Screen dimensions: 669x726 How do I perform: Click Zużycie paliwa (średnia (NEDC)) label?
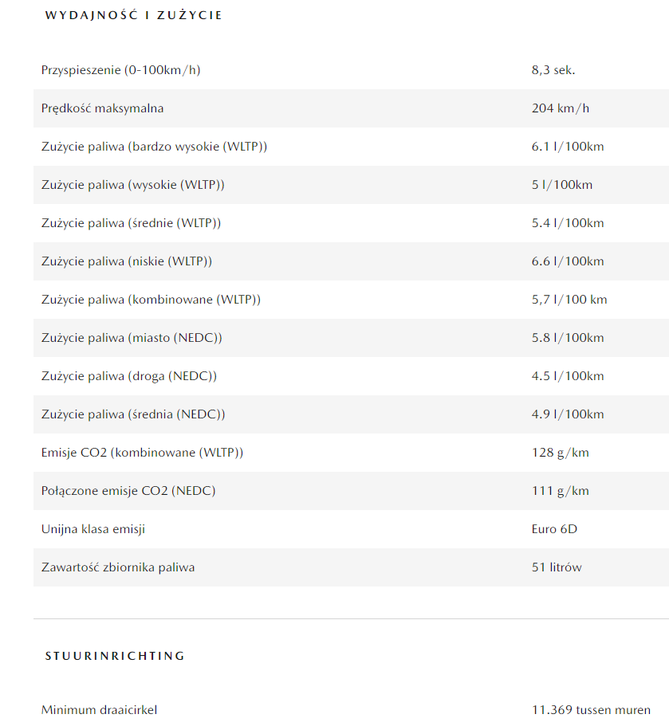click(133, 414)
